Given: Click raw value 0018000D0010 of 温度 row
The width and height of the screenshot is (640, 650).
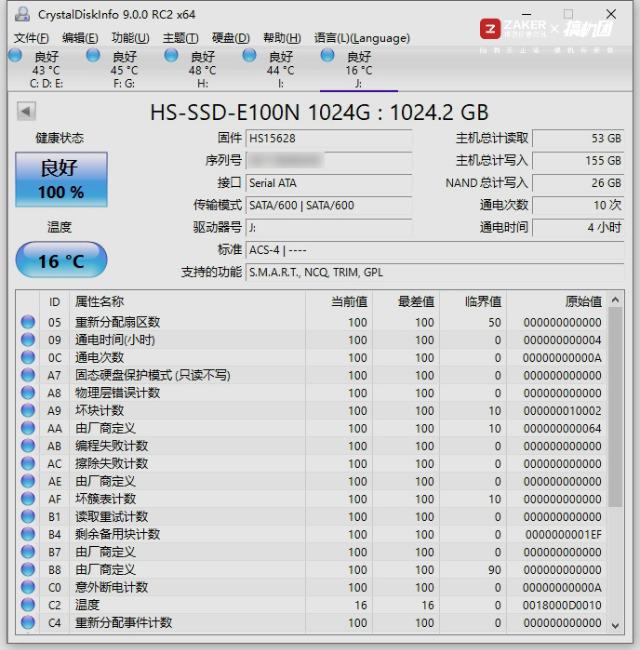Looking at the screenshot, I should pyautogui.click(x=562, y=605).
